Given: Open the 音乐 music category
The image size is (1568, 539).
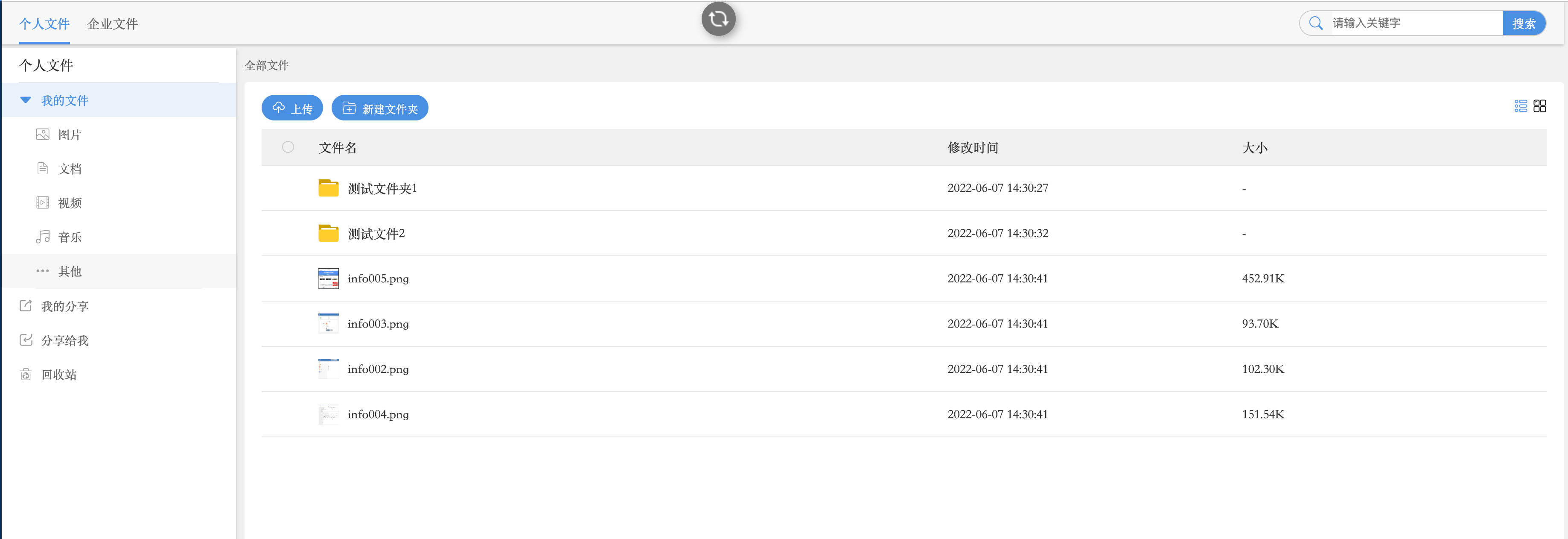Looking at the screenshot, I should (69, 237).
